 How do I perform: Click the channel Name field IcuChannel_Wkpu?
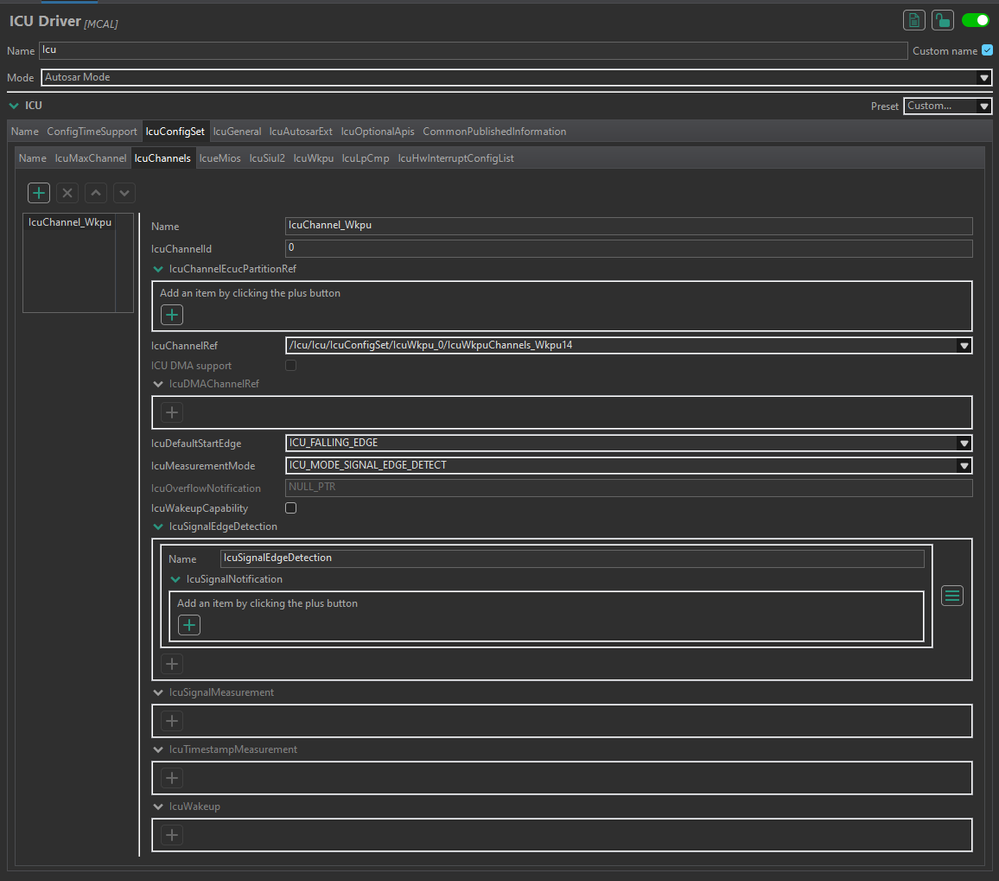[629, 226]
